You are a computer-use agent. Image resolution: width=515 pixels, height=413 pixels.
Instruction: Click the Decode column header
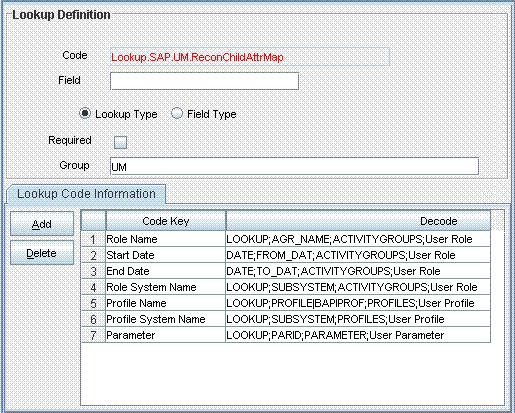point(358,221)
